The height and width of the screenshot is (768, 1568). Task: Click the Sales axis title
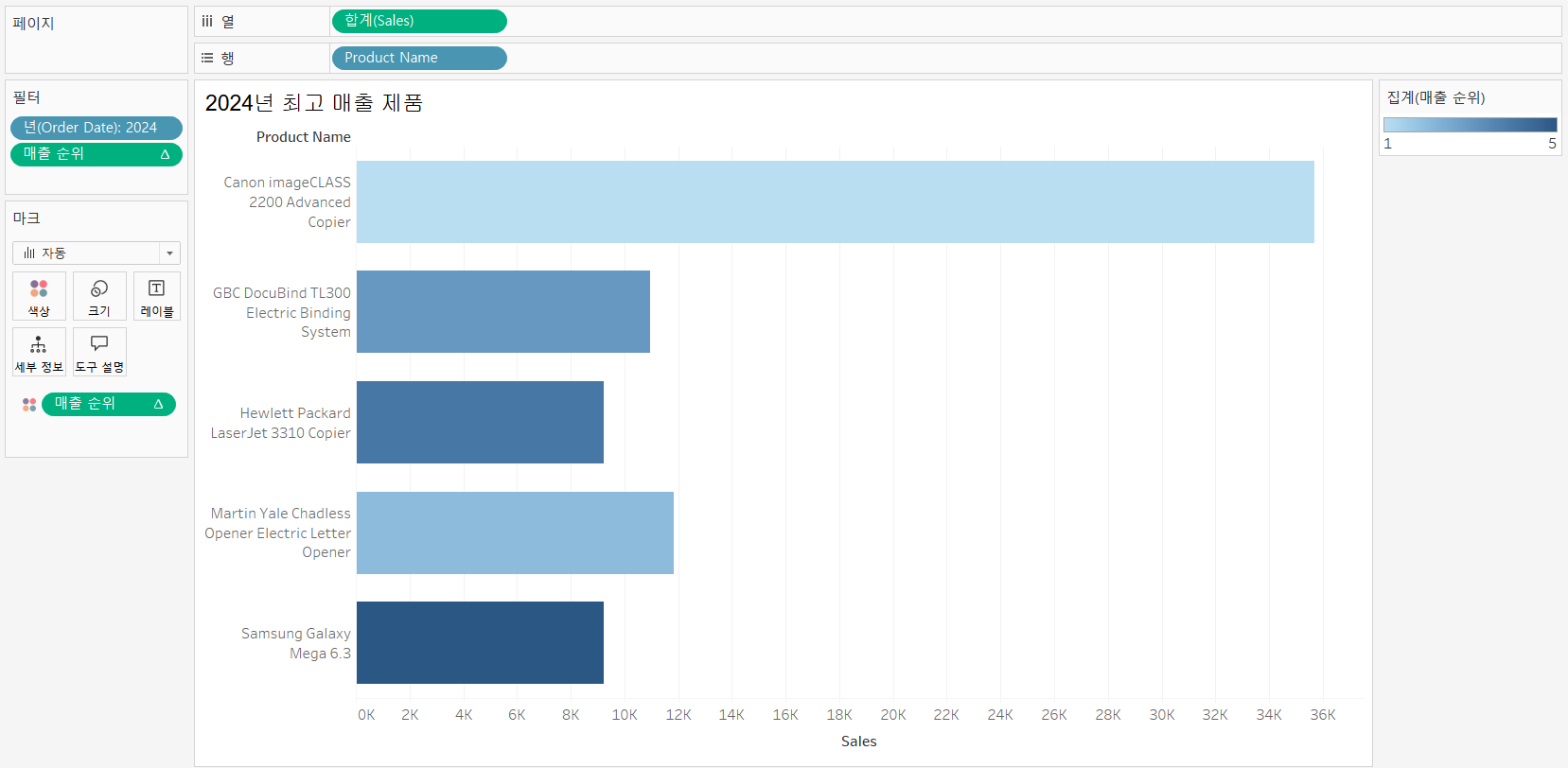pyautogui.click(x=859, y=742)
